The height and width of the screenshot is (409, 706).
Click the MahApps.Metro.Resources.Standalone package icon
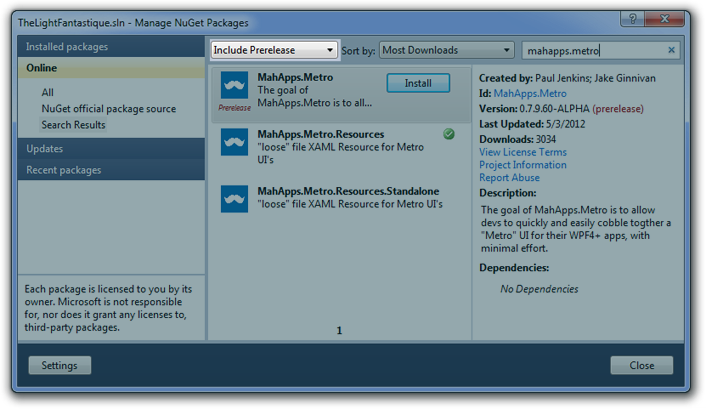(235, 199)
